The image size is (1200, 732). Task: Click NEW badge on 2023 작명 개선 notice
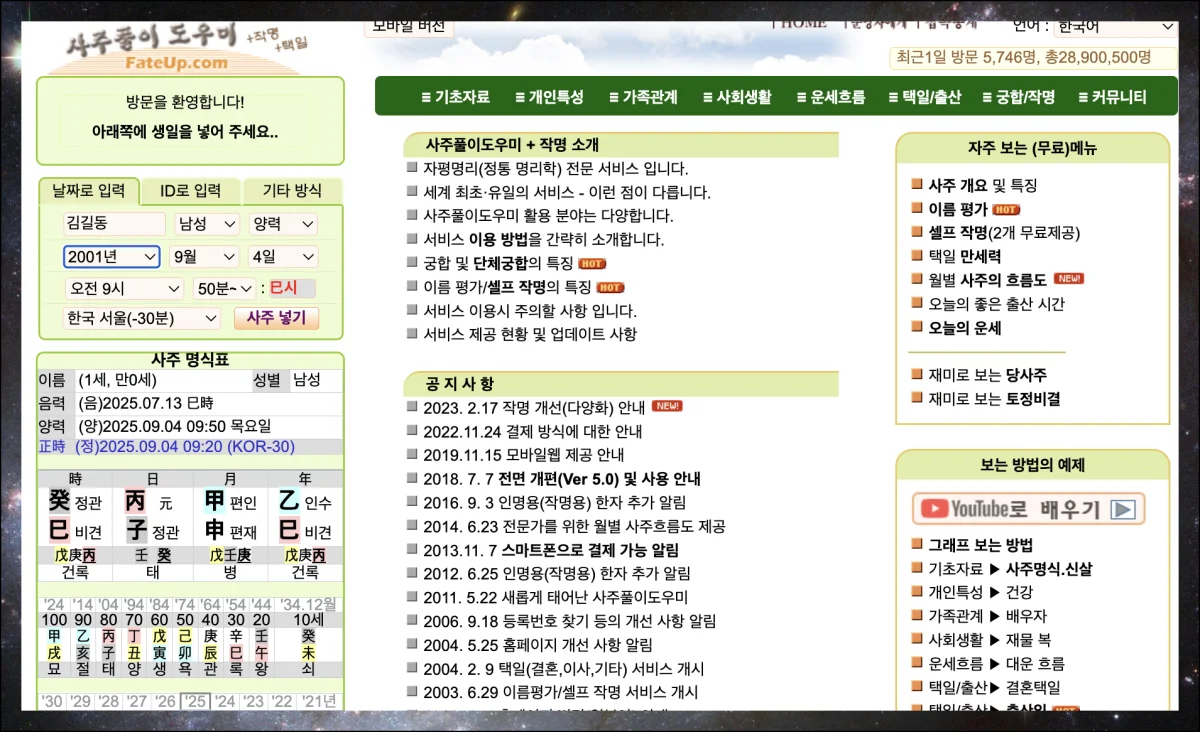pyautogui.click(x=667, y=407)
